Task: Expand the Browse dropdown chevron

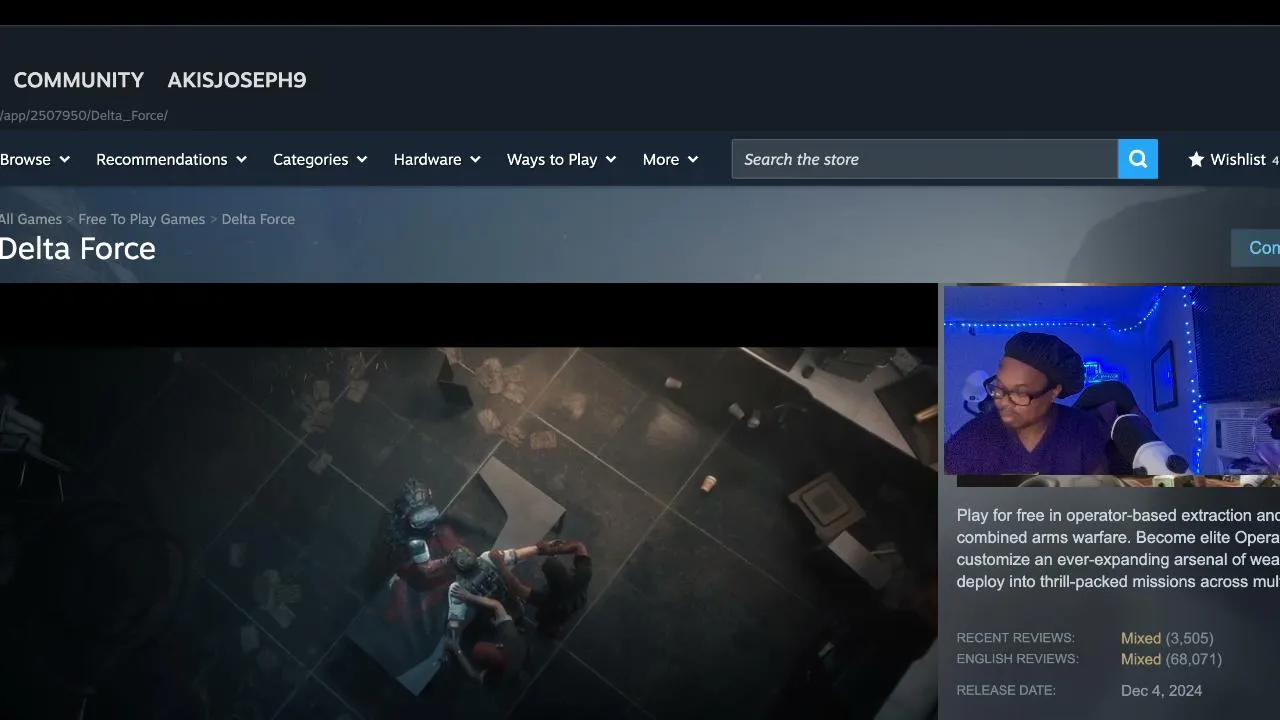Action: 64,159
